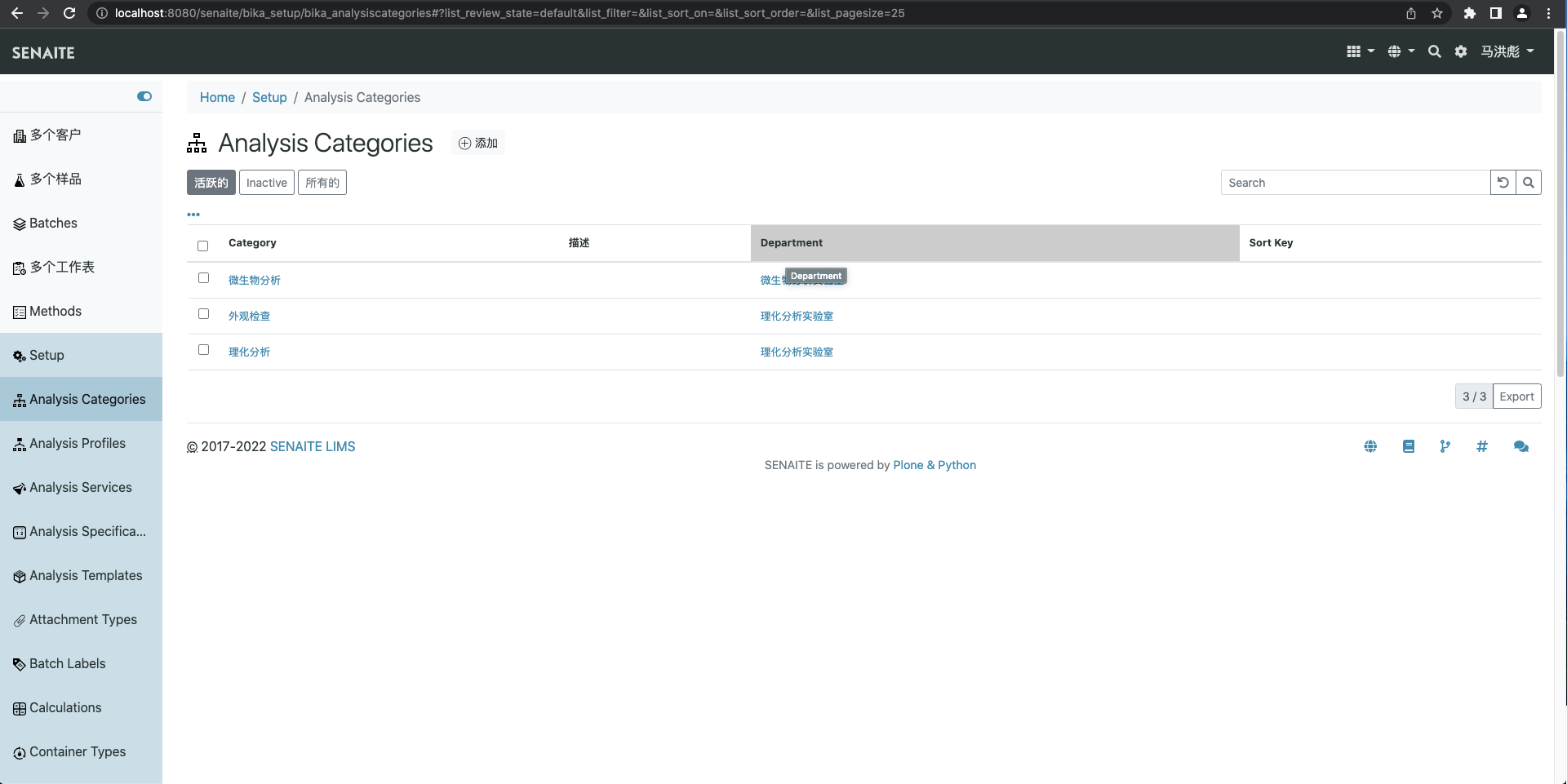This screenshot has width=1567, height=784.
Task: Open Analysis Services sidebar item
Action: [x=81, y=487]
